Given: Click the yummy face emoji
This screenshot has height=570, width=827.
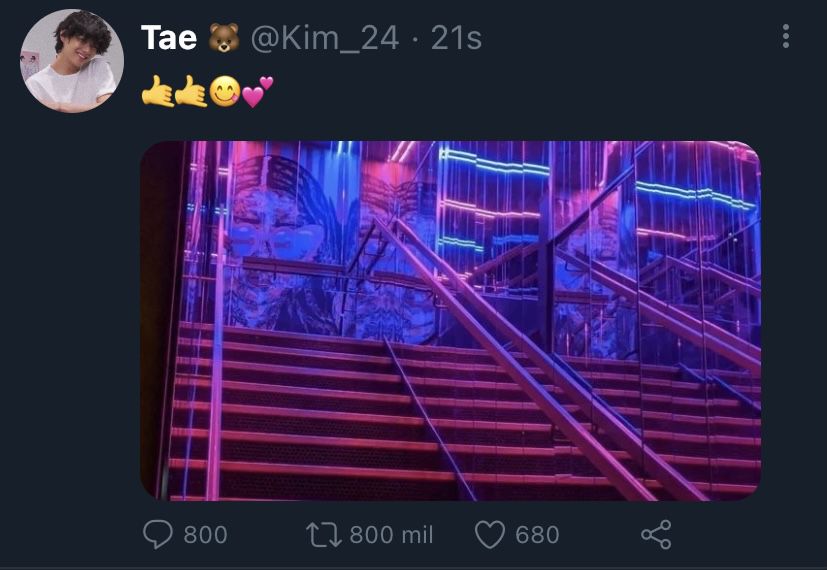Looking at the screenshot, I should tap(225, 91).
